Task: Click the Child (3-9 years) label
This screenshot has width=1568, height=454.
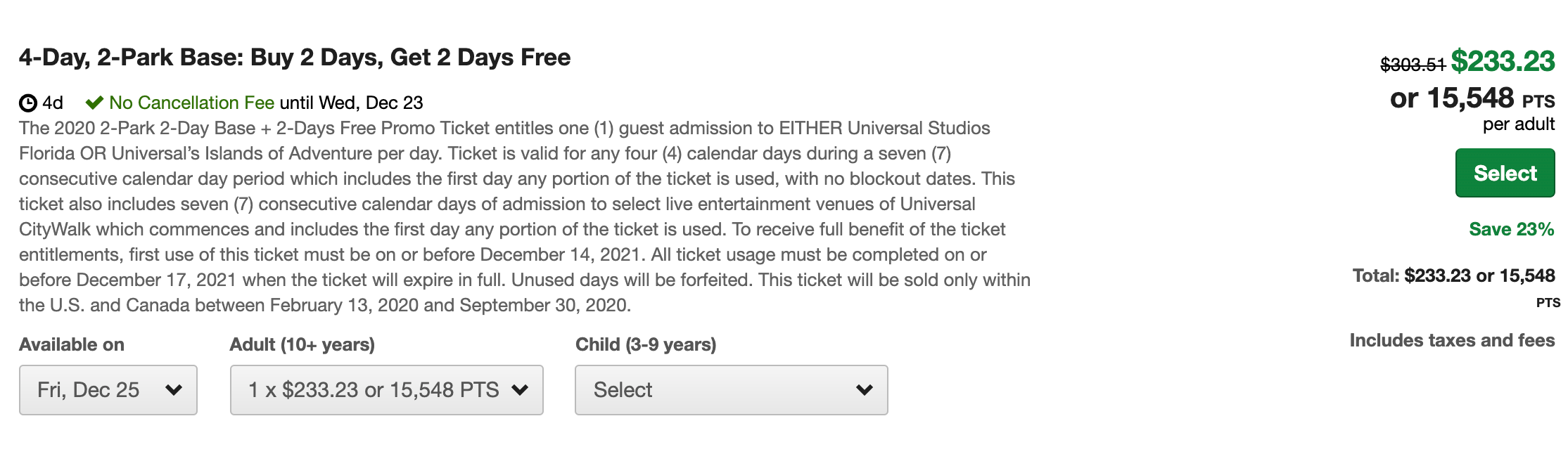Action: coord(645,344)
